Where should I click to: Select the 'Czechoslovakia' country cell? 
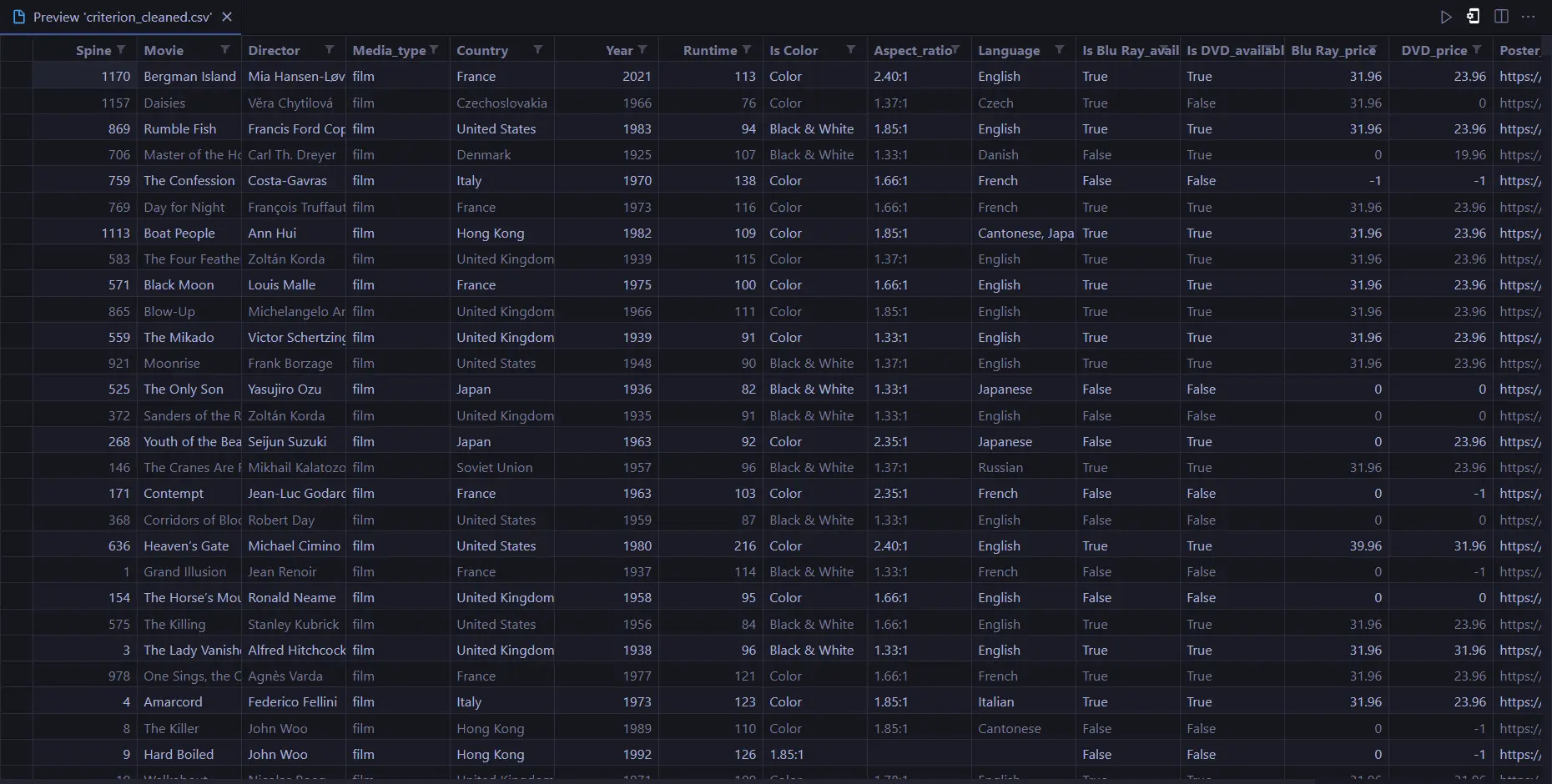pyautogui.click(x=502, y=103)
